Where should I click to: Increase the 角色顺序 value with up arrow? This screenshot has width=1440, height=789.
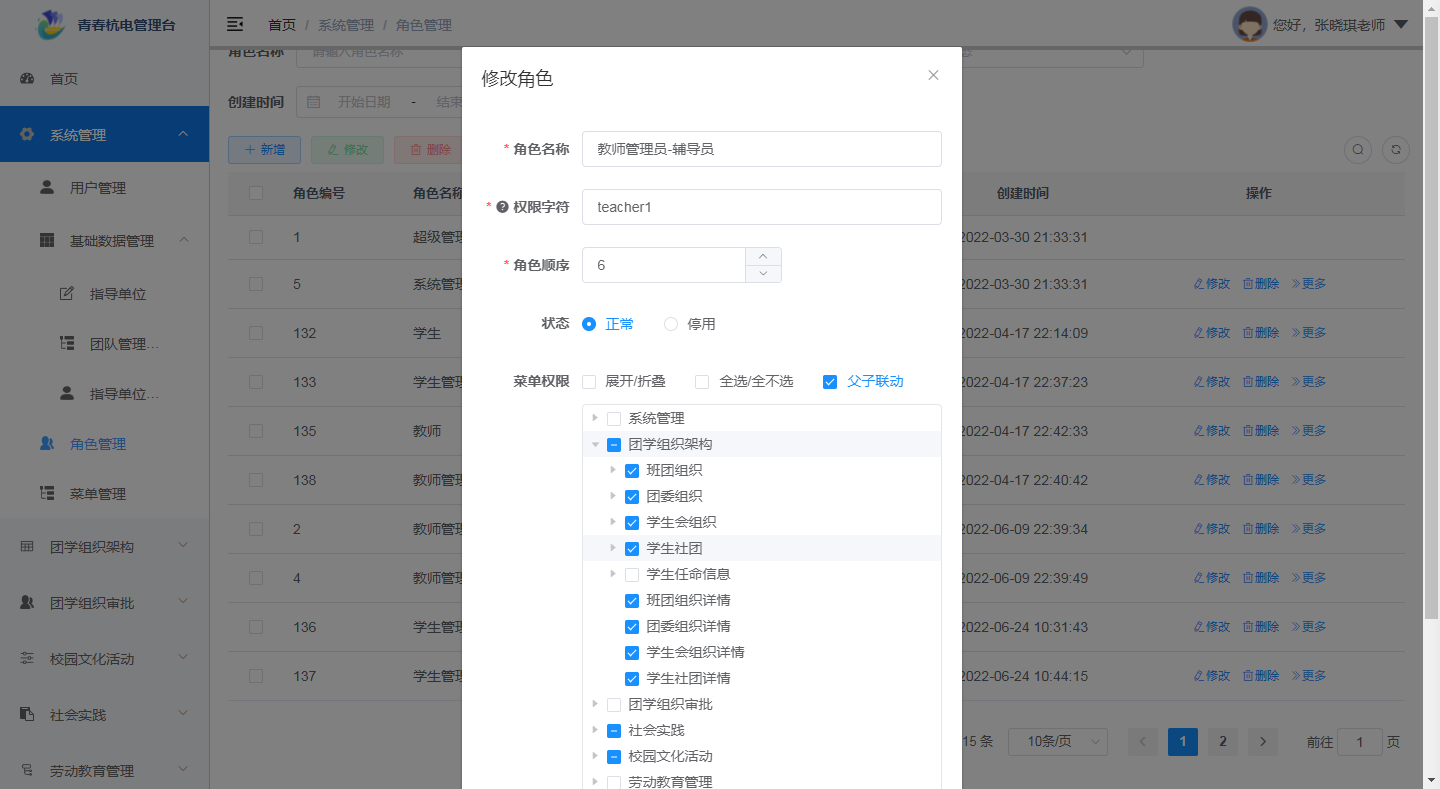(763, 256)
